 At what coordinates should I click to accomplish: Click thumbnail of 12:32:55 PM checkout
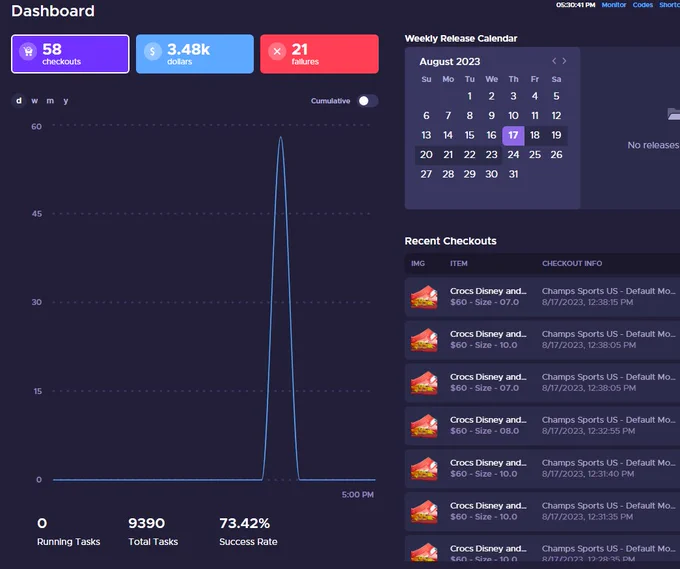coord(424,425)
